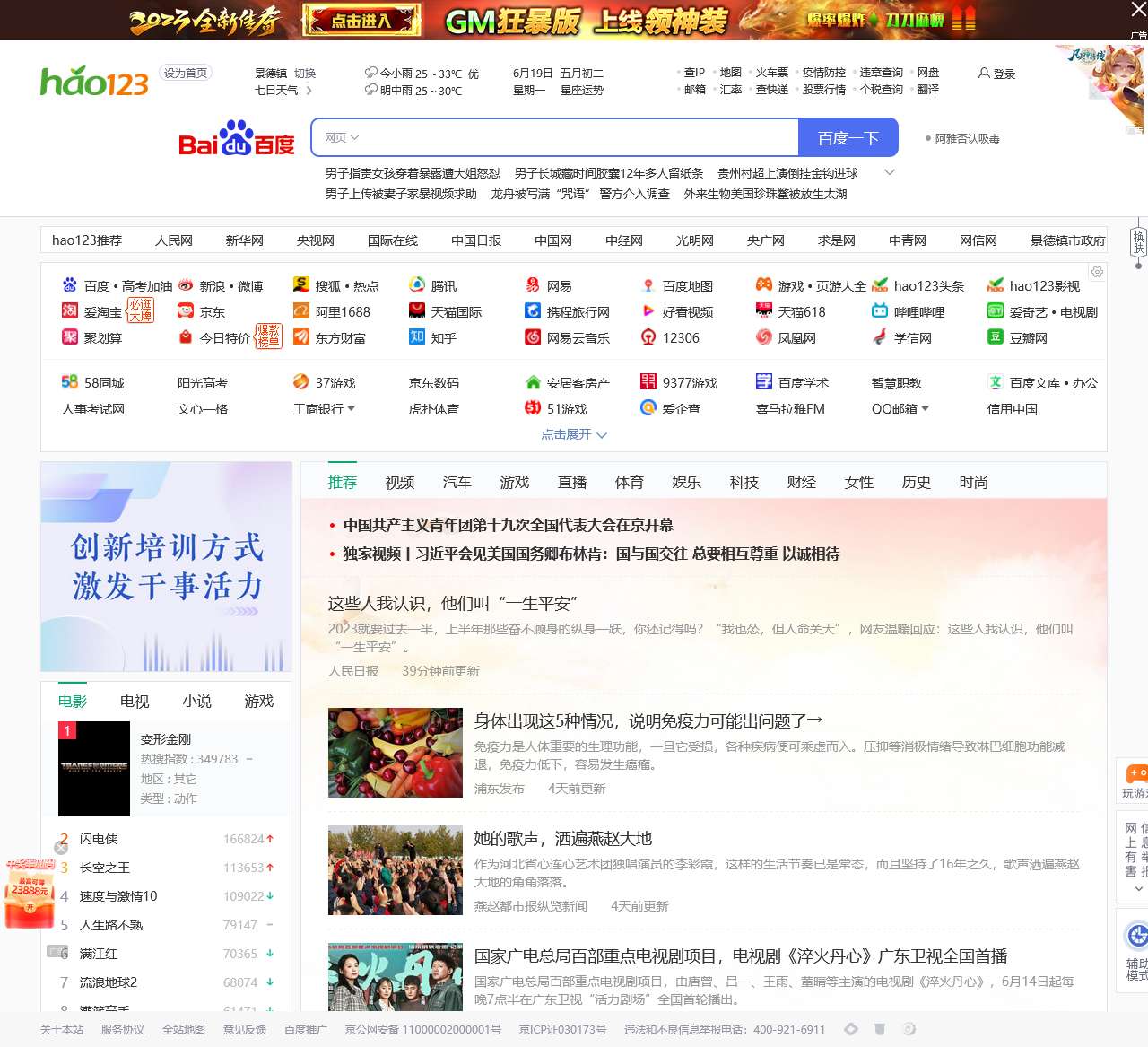
Task: Click the 创新培训方式 banner image
Action: click(x=167, y=566)
